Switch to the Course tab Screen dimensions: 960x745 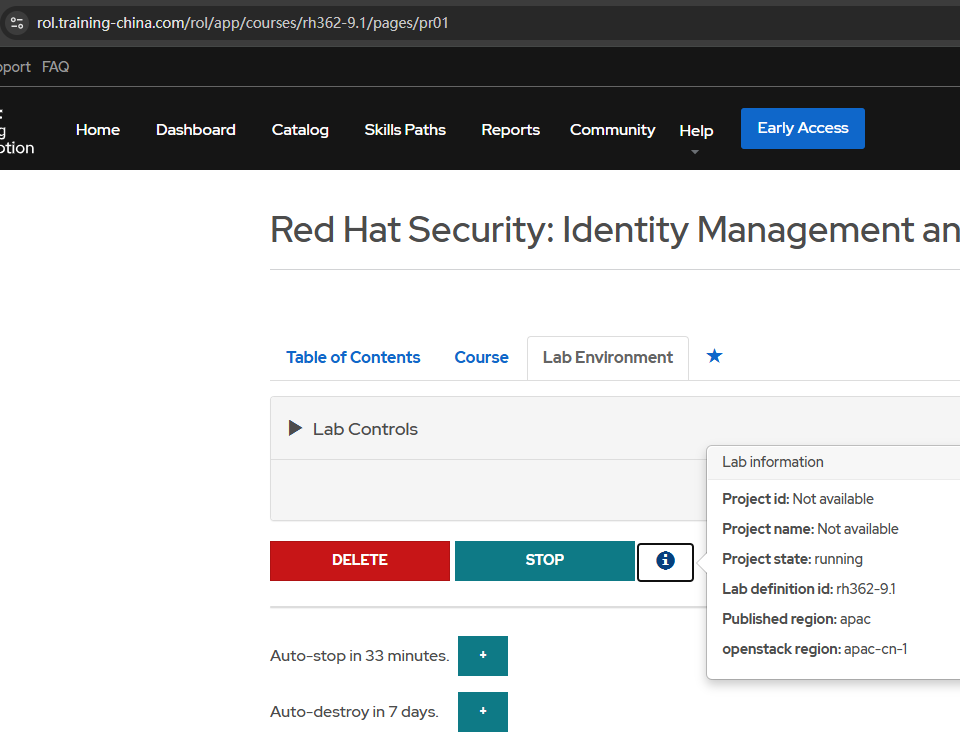click(481, 358)
